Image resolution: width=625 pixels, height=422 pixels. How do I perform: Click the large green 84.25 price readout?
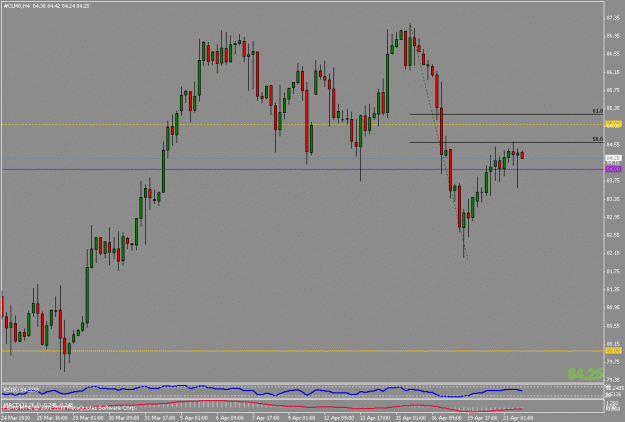(x=585, y=374)
